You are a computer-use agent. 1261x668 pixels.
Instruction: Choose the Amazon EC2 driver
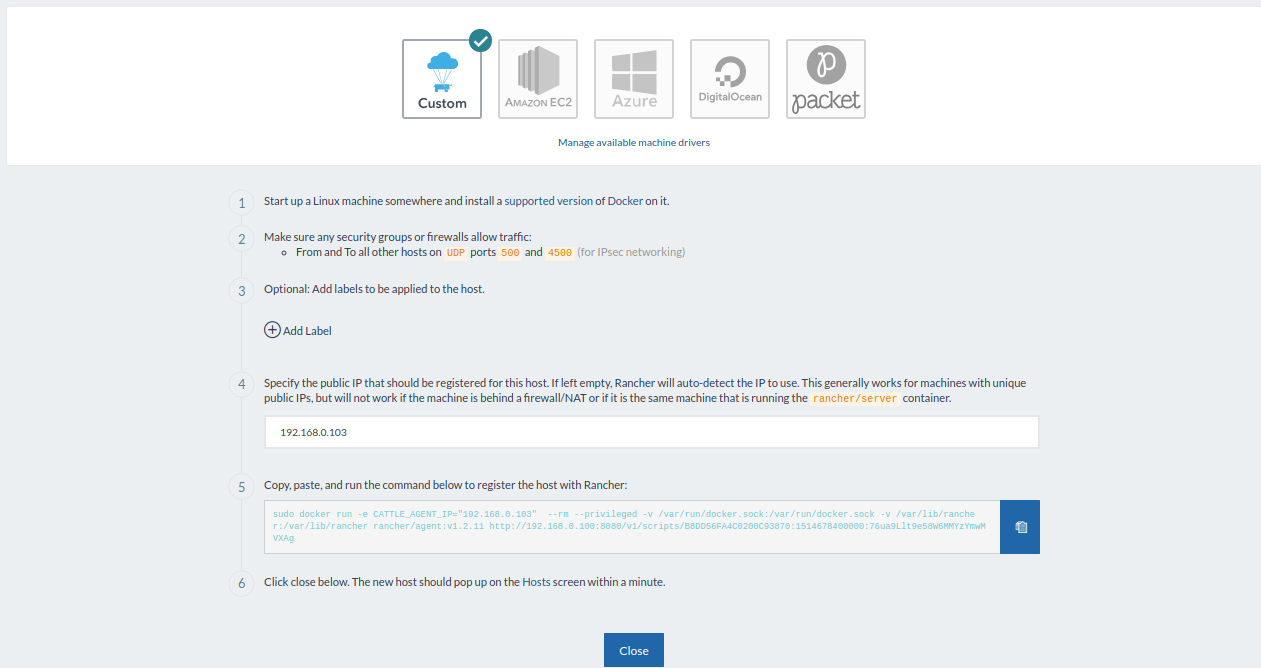coord(538,79)
